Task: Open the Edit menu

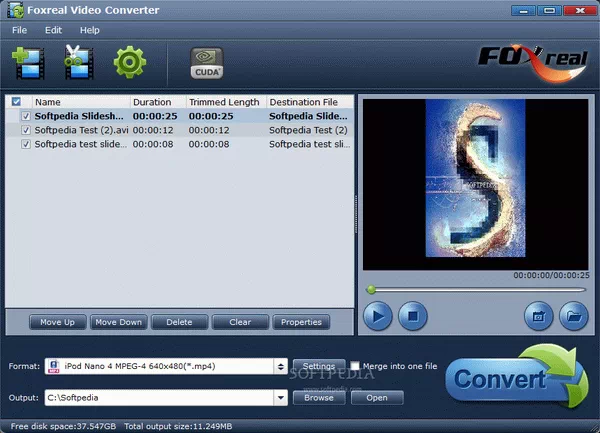Action: pyautogui.click(x=53, y=30)
